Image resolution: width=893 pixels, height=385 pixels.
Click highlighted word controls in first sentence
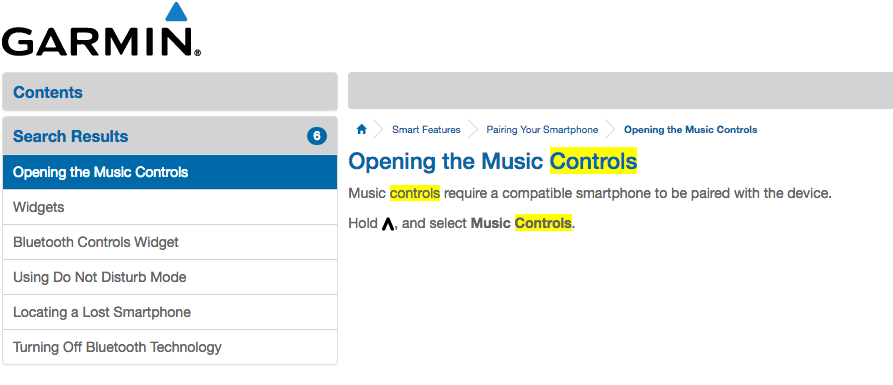(x=415, y=194)
